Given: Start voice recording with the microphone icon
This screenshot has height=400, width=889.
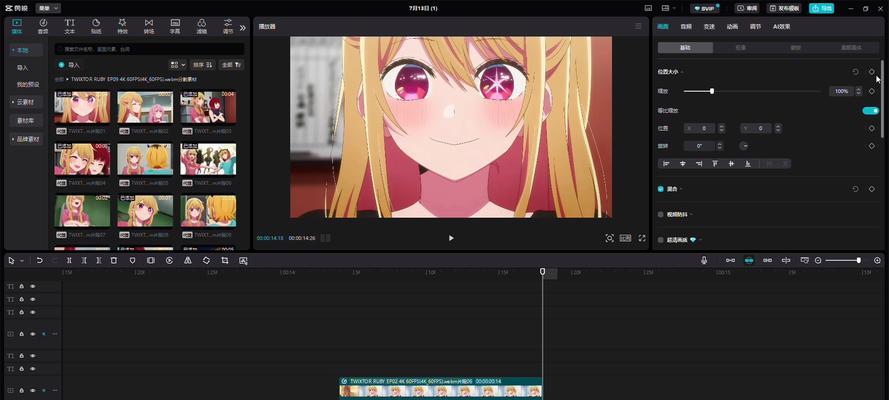Looking at the screenshot, I should point(704,260).
